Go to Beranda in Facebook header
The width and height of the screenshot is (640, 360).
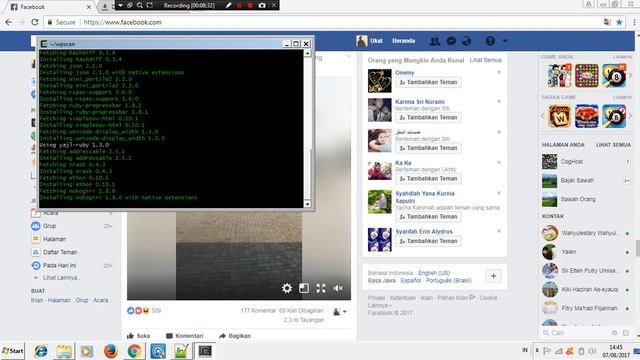(x=404, y=41)
